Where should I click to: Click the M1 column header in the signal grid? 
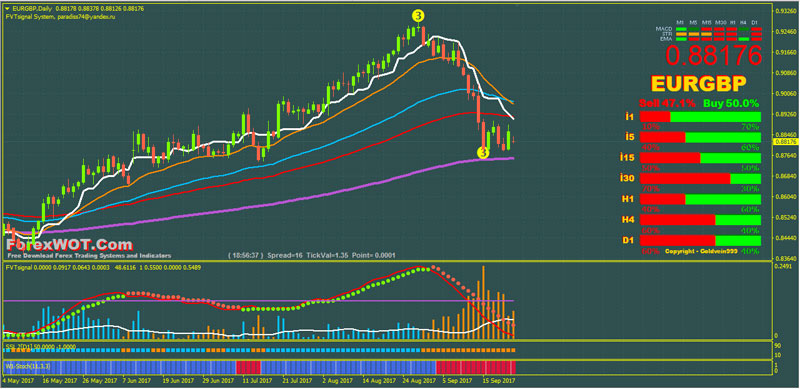[x=680, y=22]
